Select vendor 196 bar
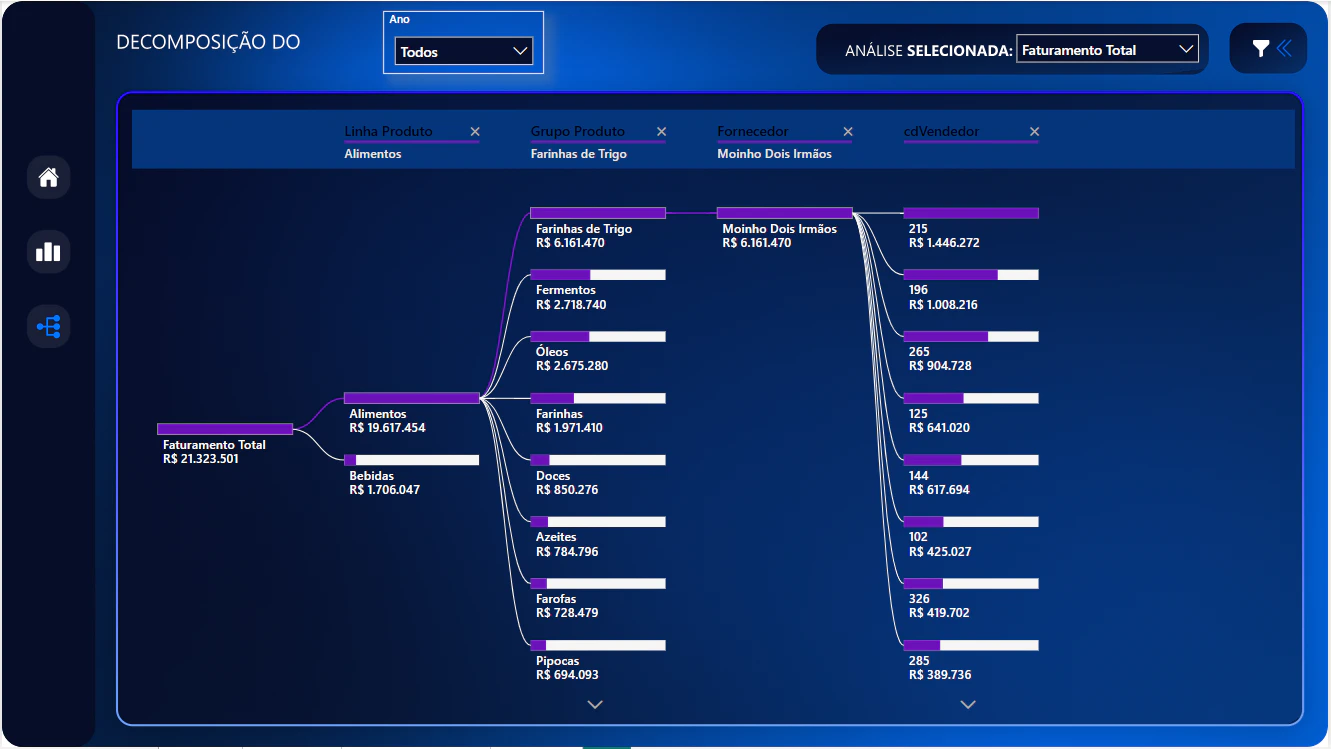The height and width of the screenshot is (749, 1331). [x=971, y=274]
